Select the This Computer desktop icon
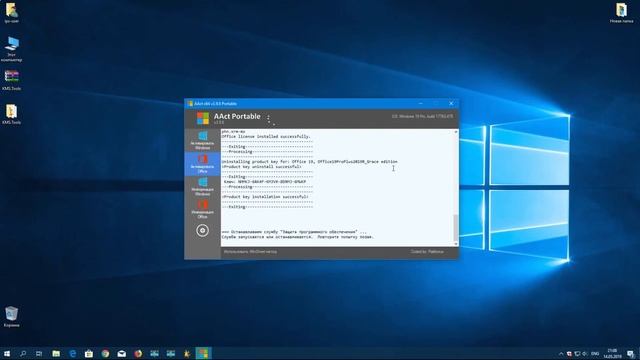 [11, 49]
